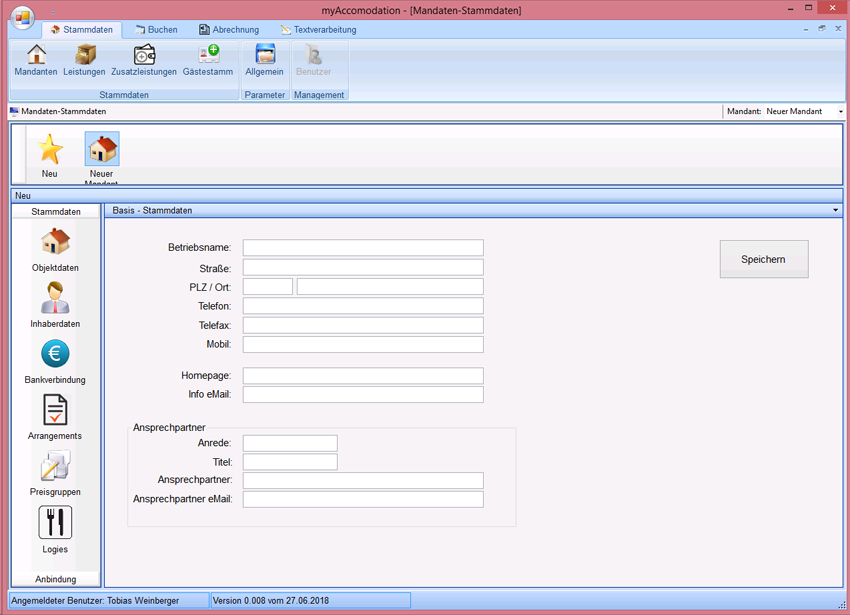Screen dimensions: 850x615
Task: Open the Leistungen master data
Action: (84, 60)
